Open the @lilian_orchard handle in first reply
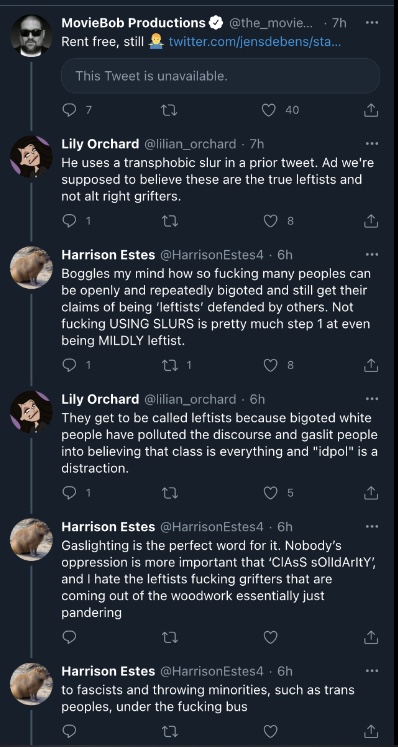Screen dimensions: 398x747 pos(190,144)
